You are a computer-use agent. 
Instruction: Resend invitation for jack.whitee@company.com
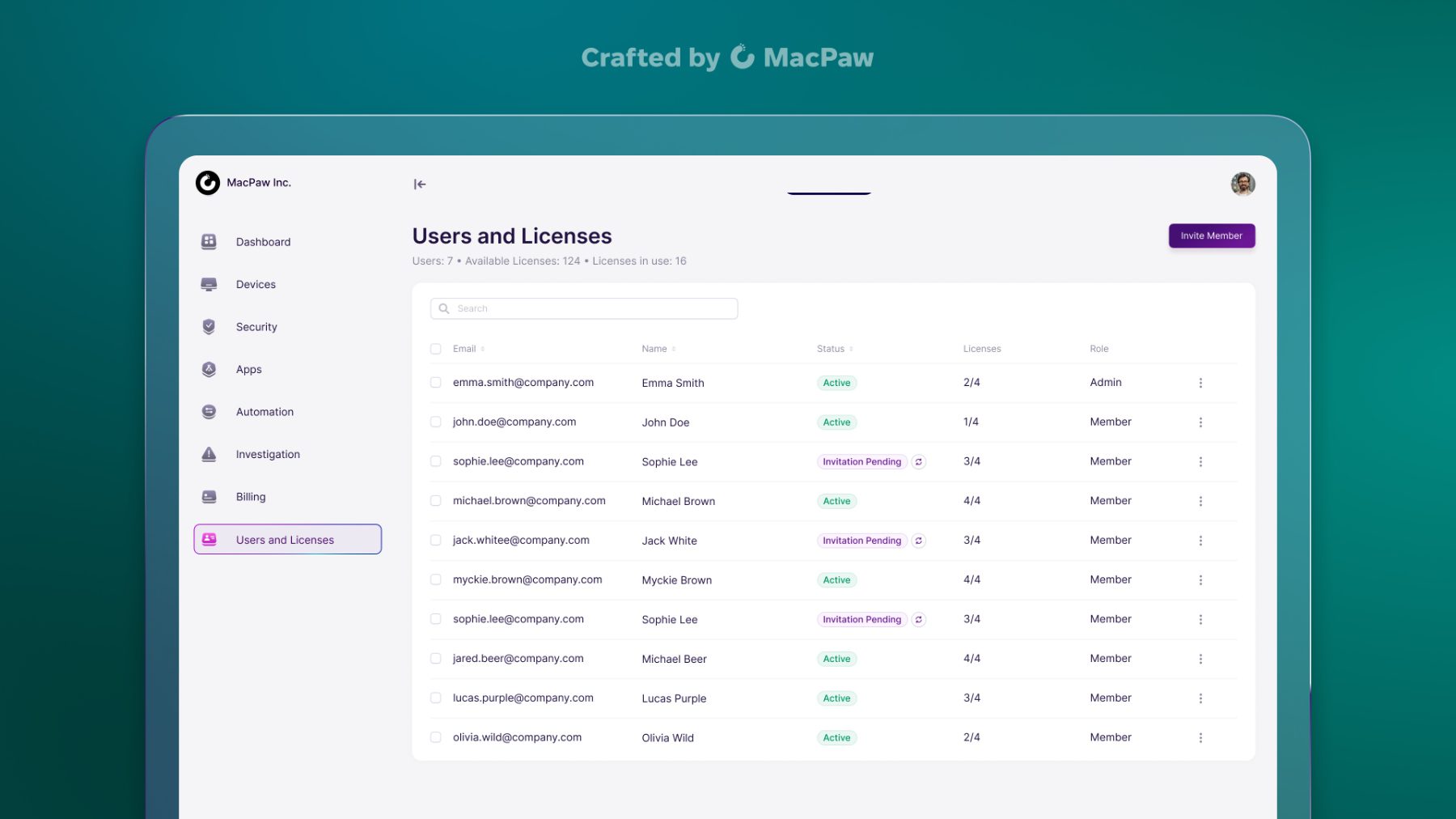click(x=918, y=541)
